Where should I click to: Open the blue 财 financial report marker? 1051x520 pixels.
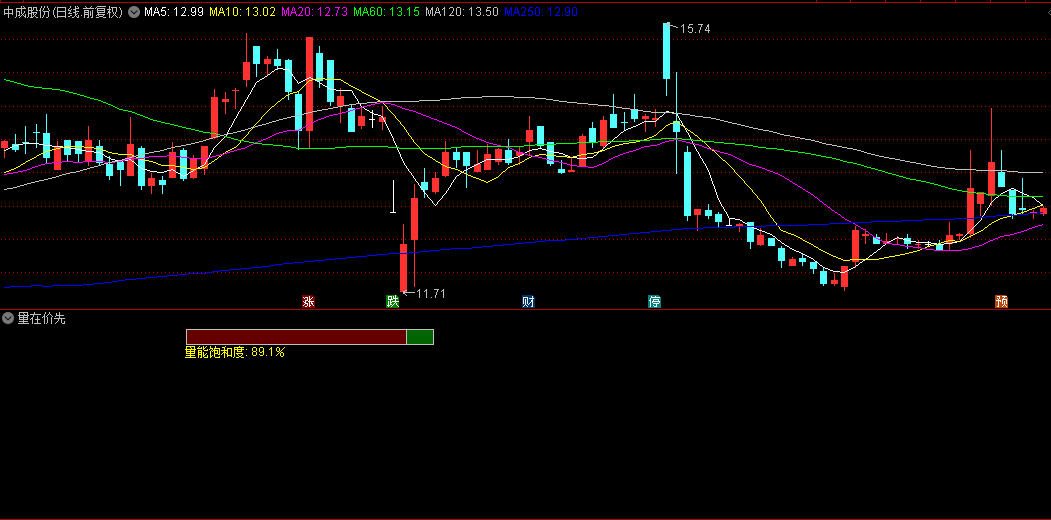click(x=528, y=302)
